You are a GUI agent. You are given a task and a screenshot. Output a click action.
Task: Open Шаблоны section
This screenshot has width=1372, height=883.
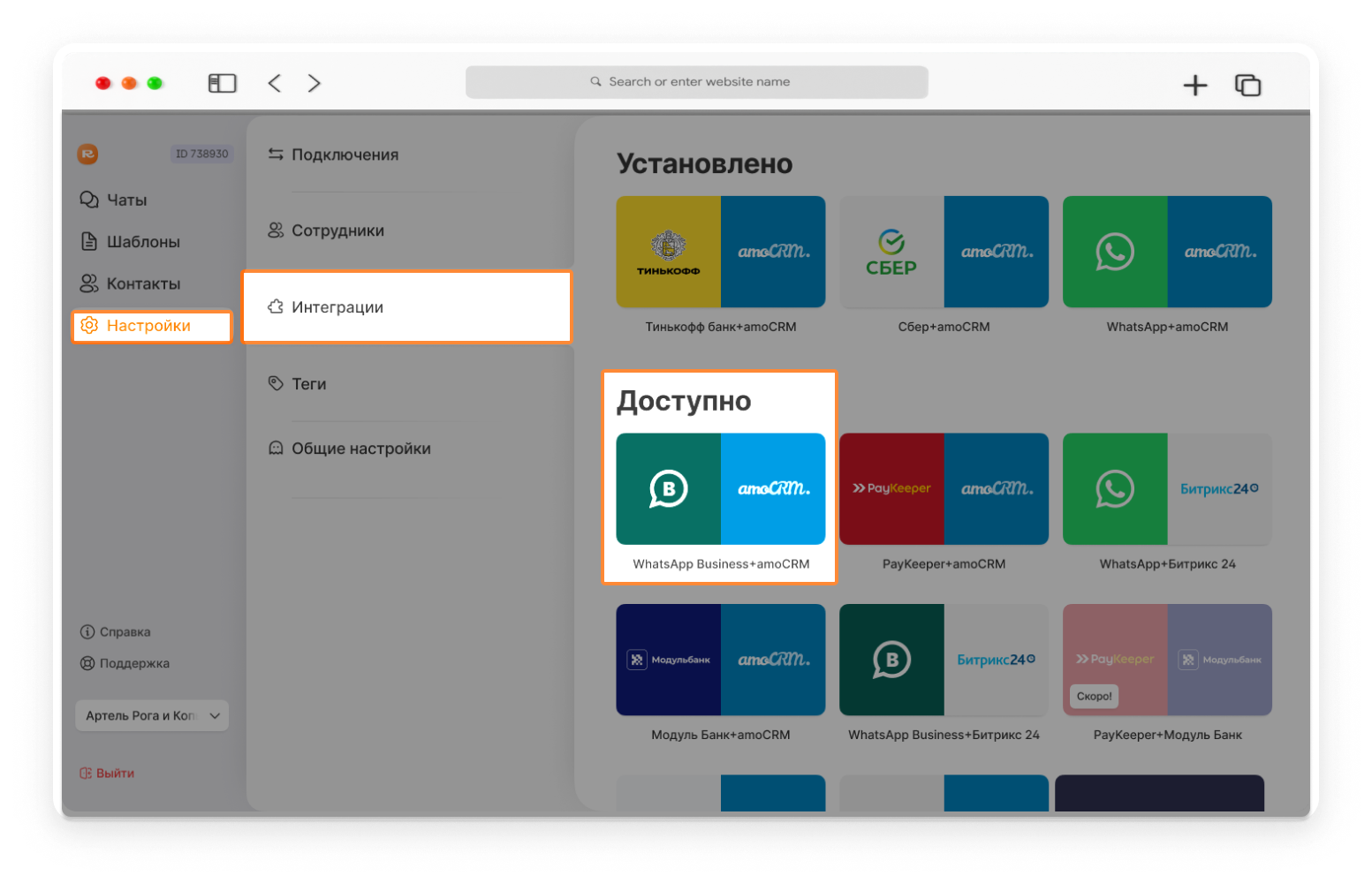tap(130, 242)
